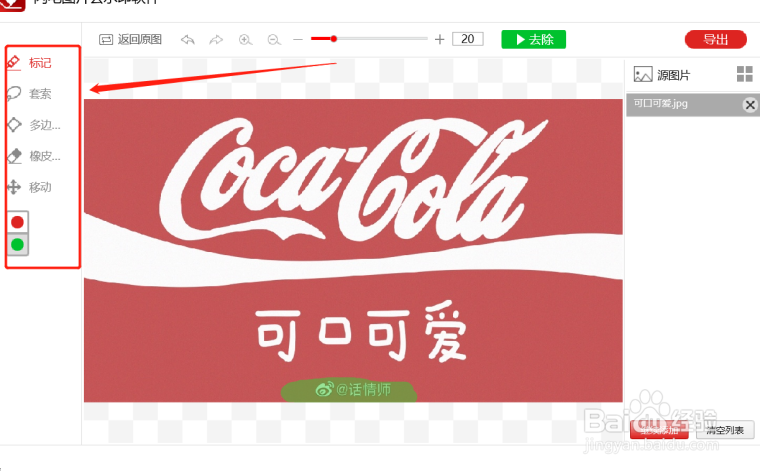Decrease brush size with minus button

[x=298, y=39]
